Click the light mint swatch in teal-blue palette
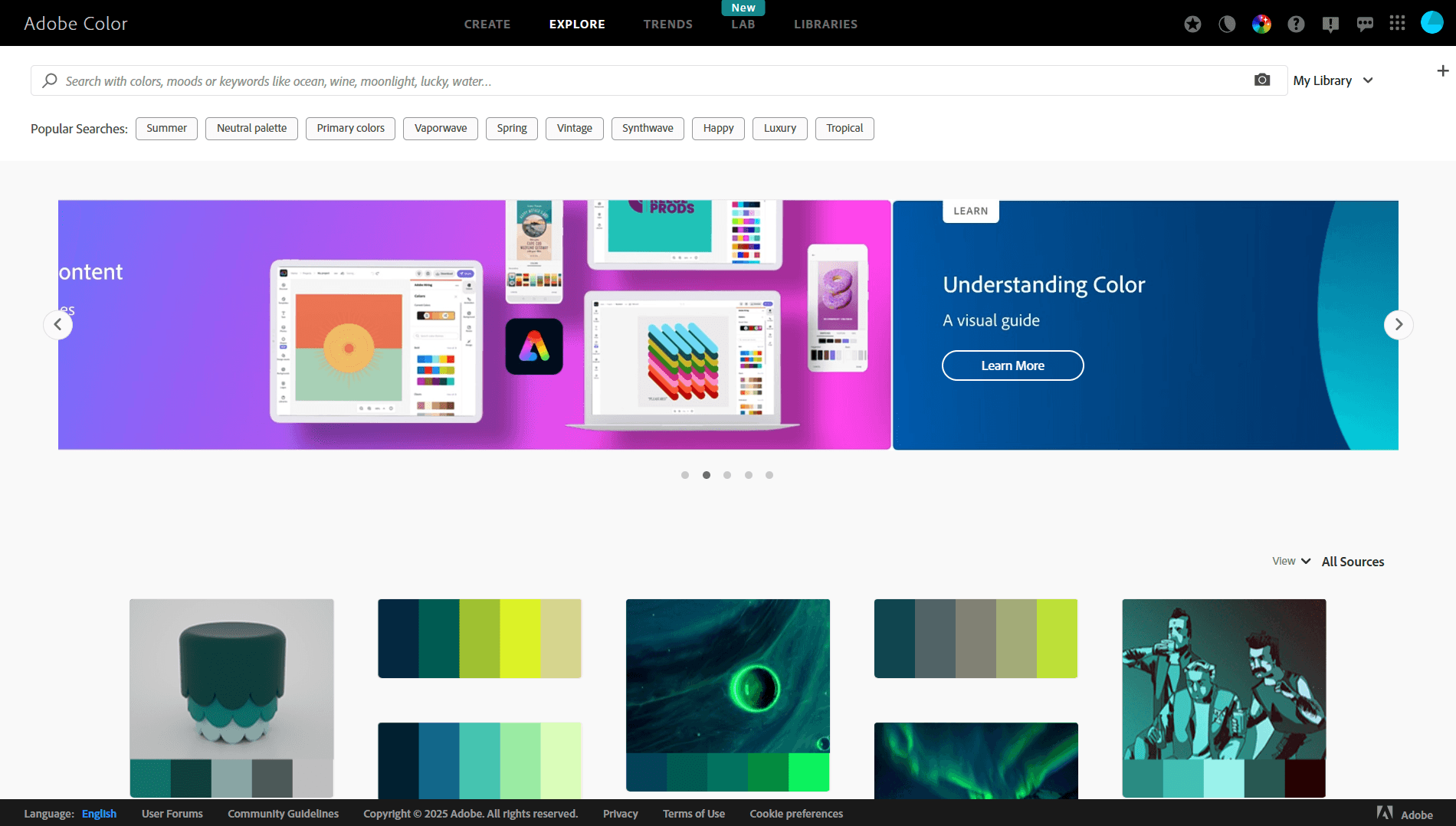This screenshot has height=826, width=1456. [x=561, y=761]
